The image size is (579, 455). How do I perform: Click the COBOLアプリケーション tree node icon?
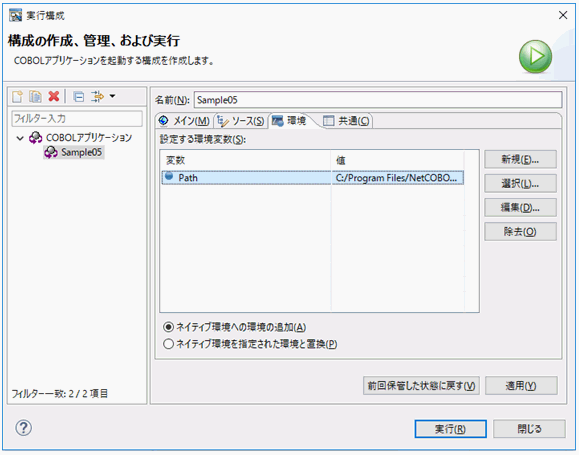coord(35,138)
